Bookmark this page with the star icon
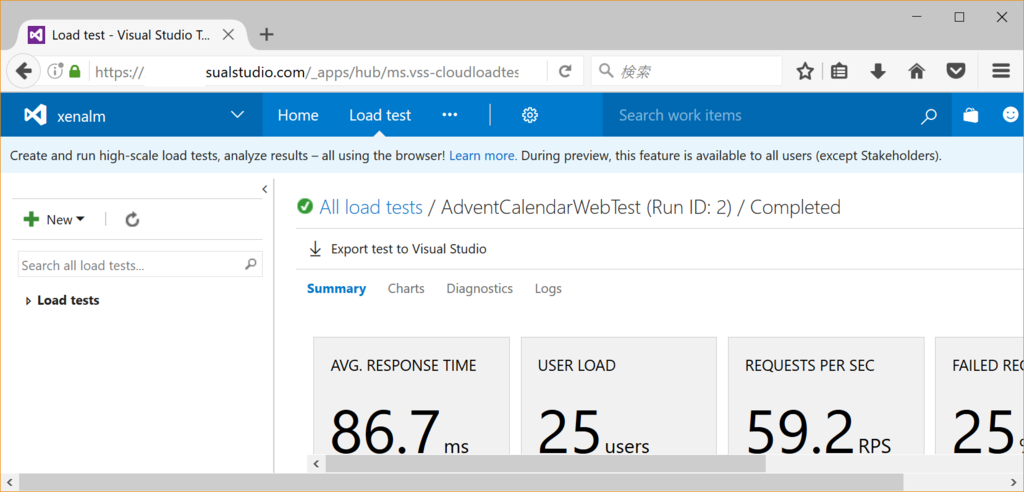The height and width of the screenshot is (492, 1024). point(805,71)
